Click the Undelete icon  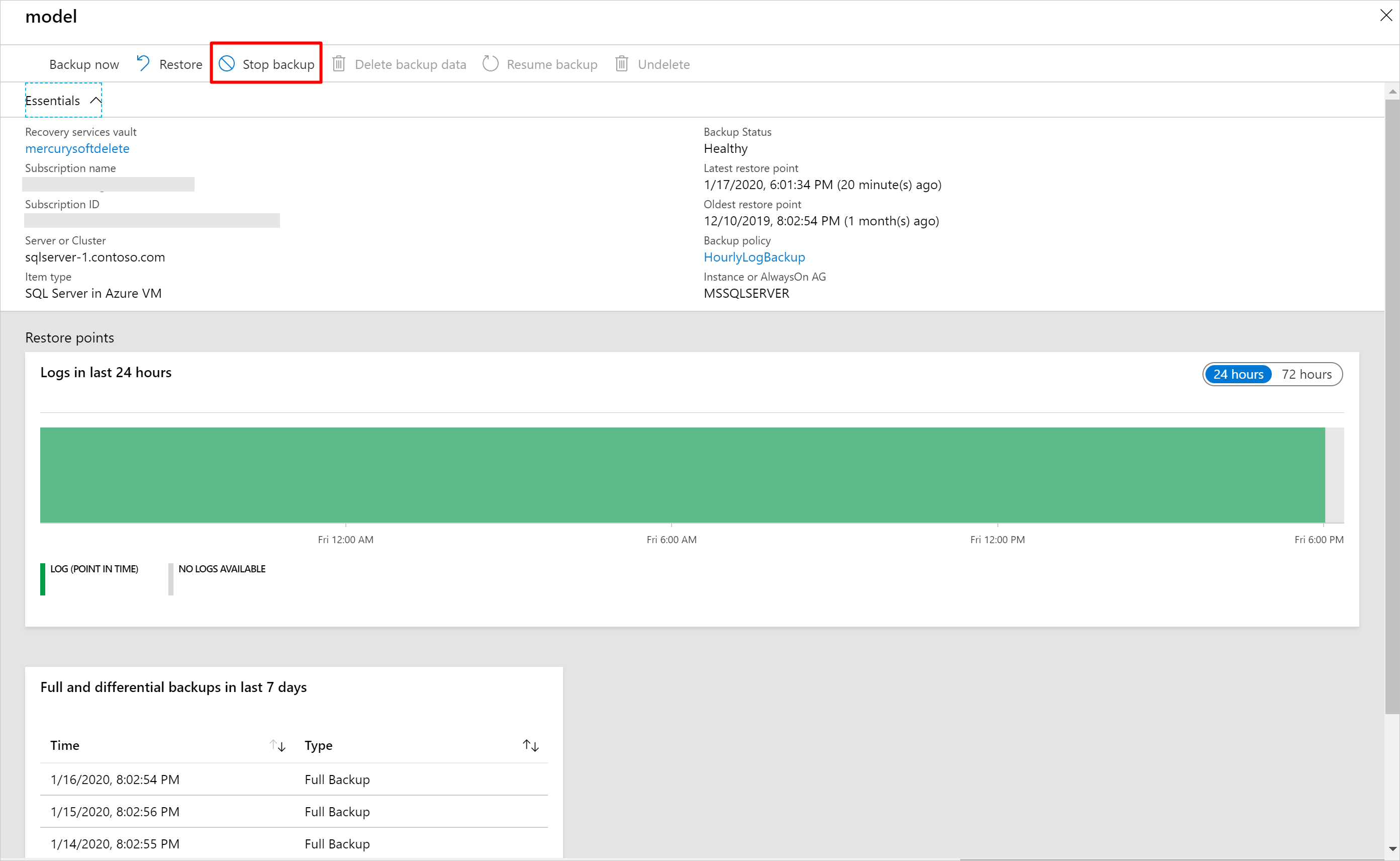[x=622, y=63]
